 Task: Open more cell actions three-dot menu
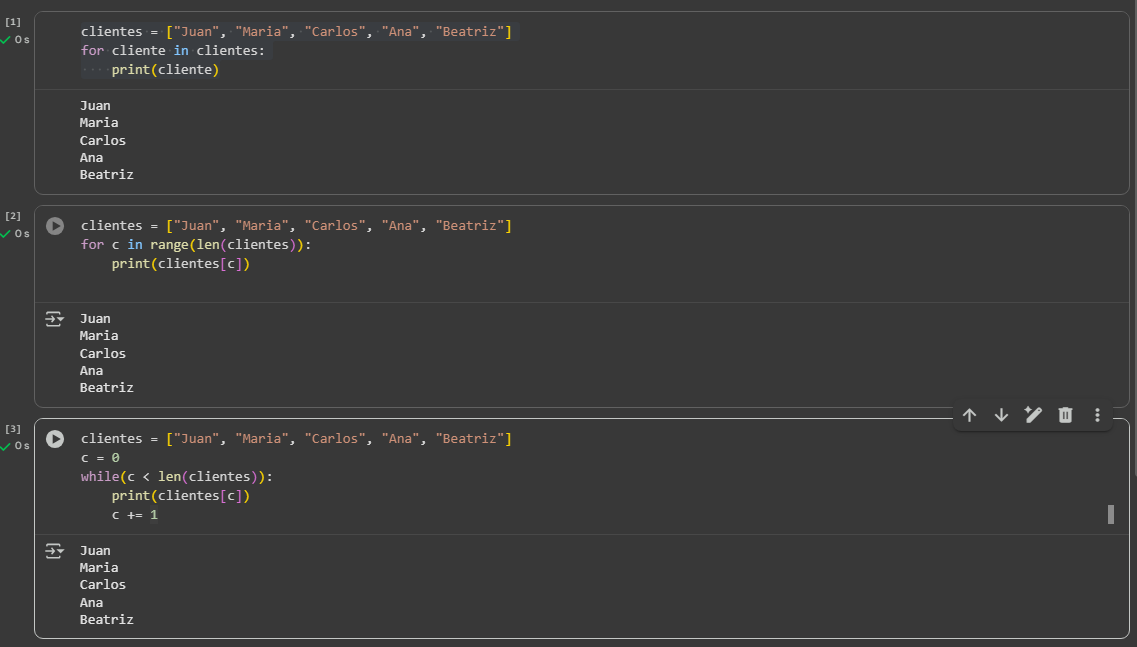click(1097, 415)
